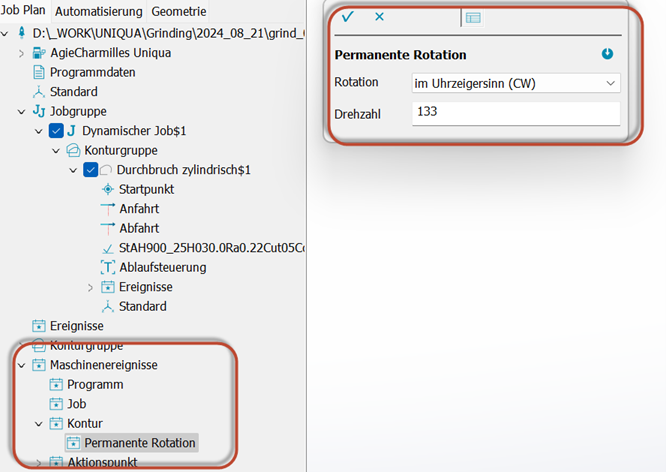The image size is (666, 472).
Task: Click the table view icon in the panel toolbar
Action: (473, 17)
